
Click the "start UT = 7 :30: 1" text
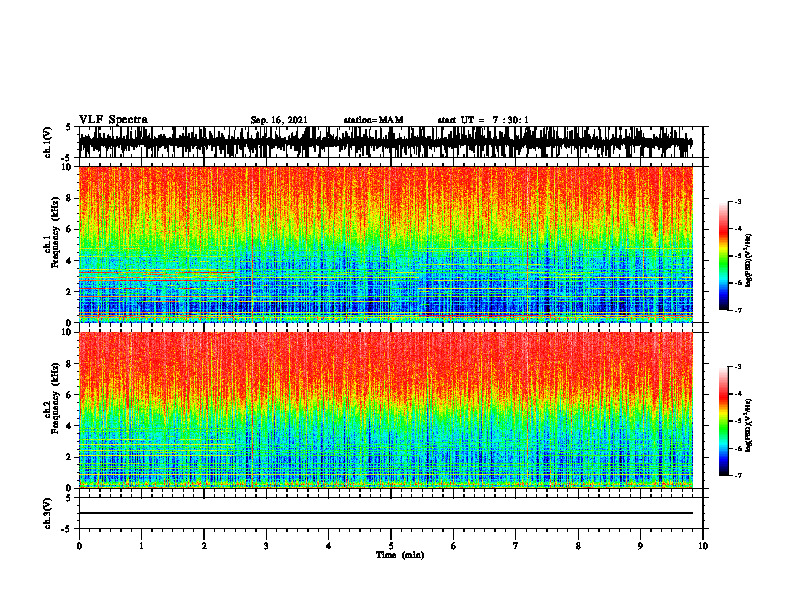pos(483,120)
